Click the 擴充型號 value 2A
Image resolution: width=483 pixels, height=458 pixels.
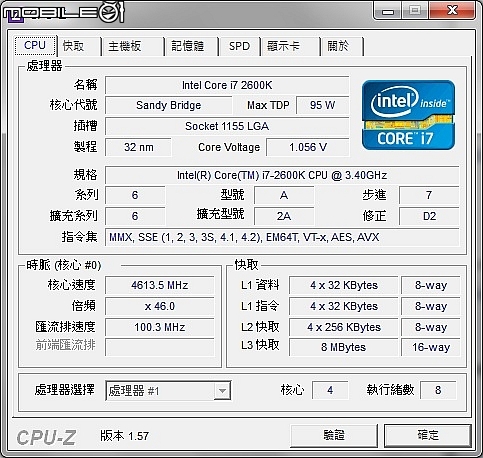click(x=284, y=216)
